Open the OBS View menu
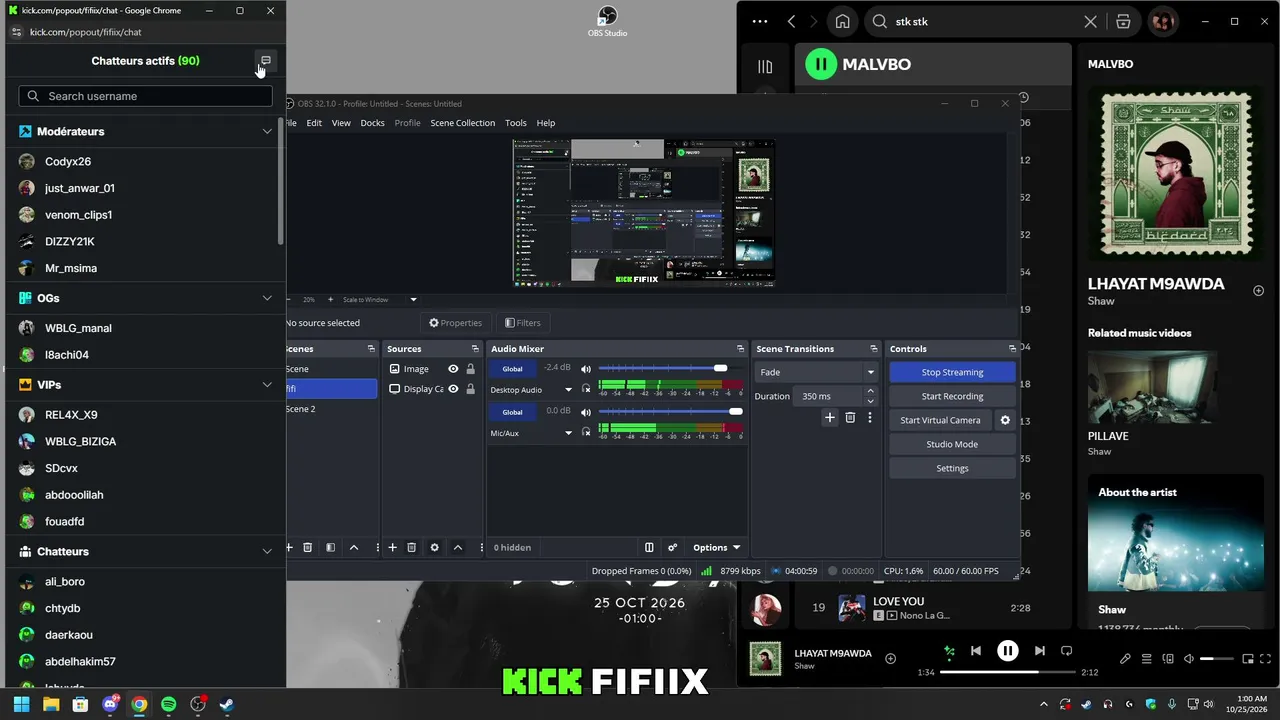Screen dimensions: 1280x720 tap(341, 123)
